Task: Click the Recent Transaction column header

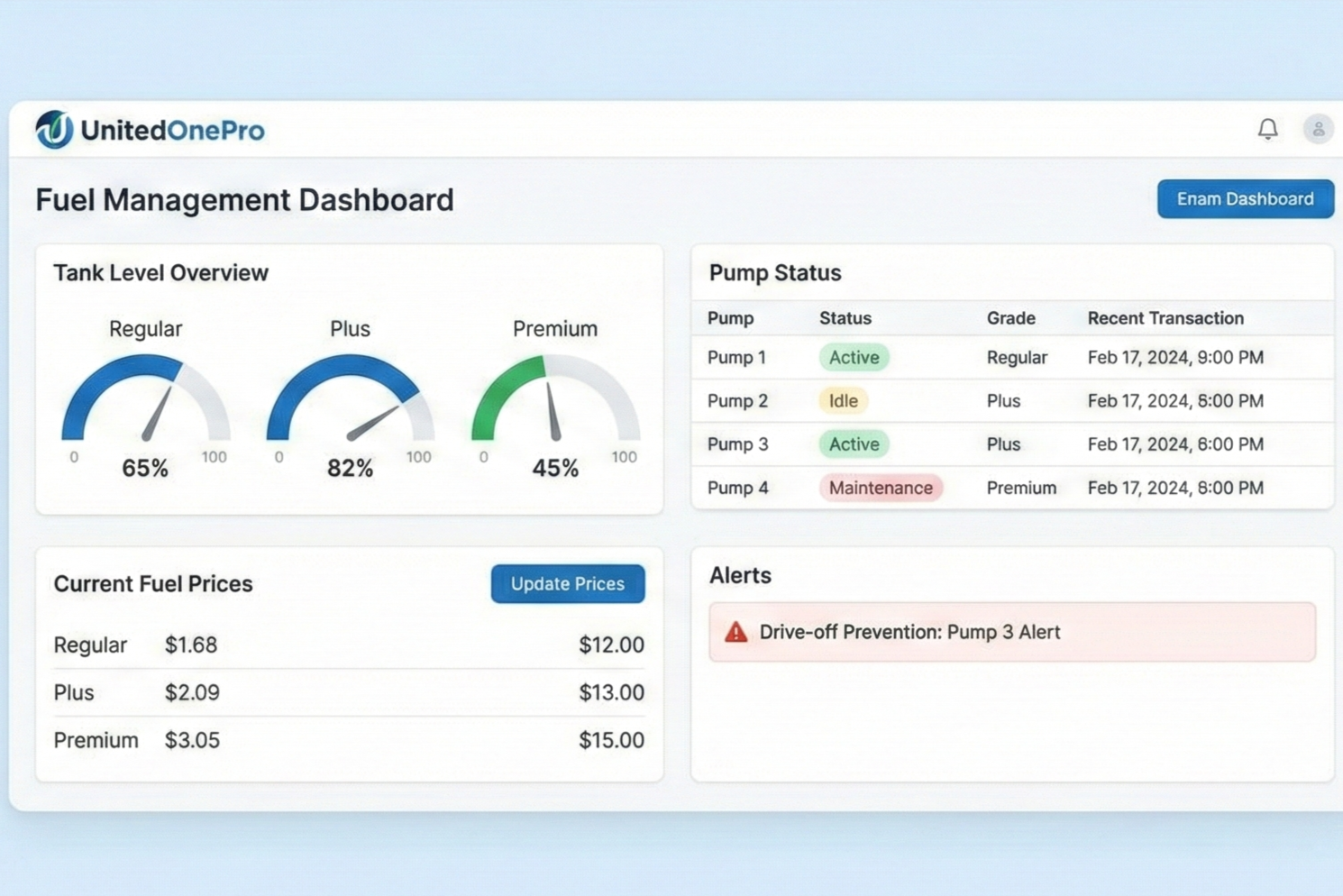Action: (x=1165, y=318)
